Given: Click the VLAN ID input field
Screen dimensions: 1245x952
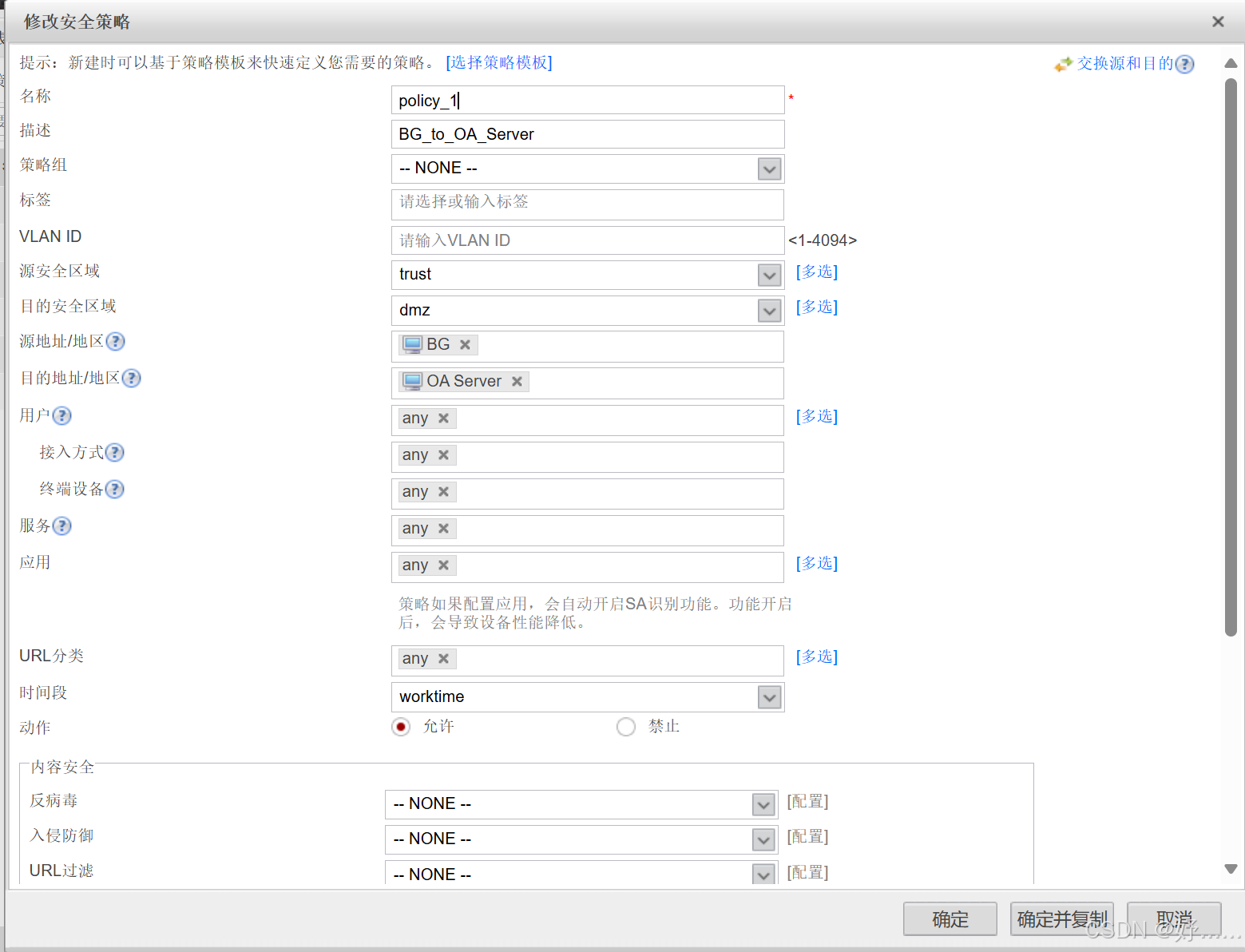Looking at the screenshot, I should tap(588, 240).
